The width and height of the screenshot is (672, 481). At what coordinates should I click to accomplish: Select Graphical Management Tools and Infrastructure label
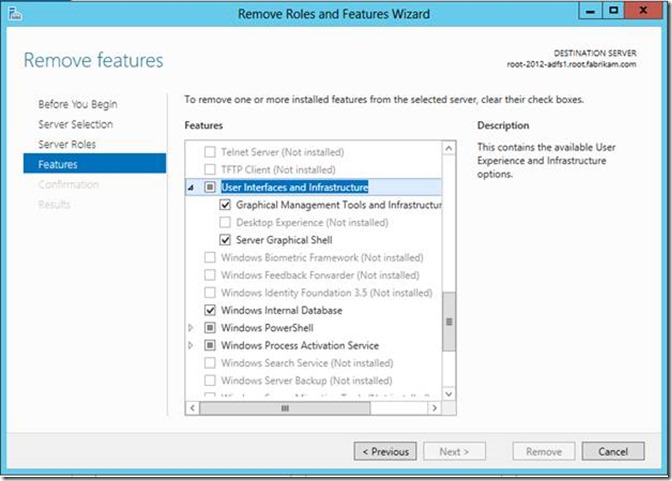tap(339, 205)
